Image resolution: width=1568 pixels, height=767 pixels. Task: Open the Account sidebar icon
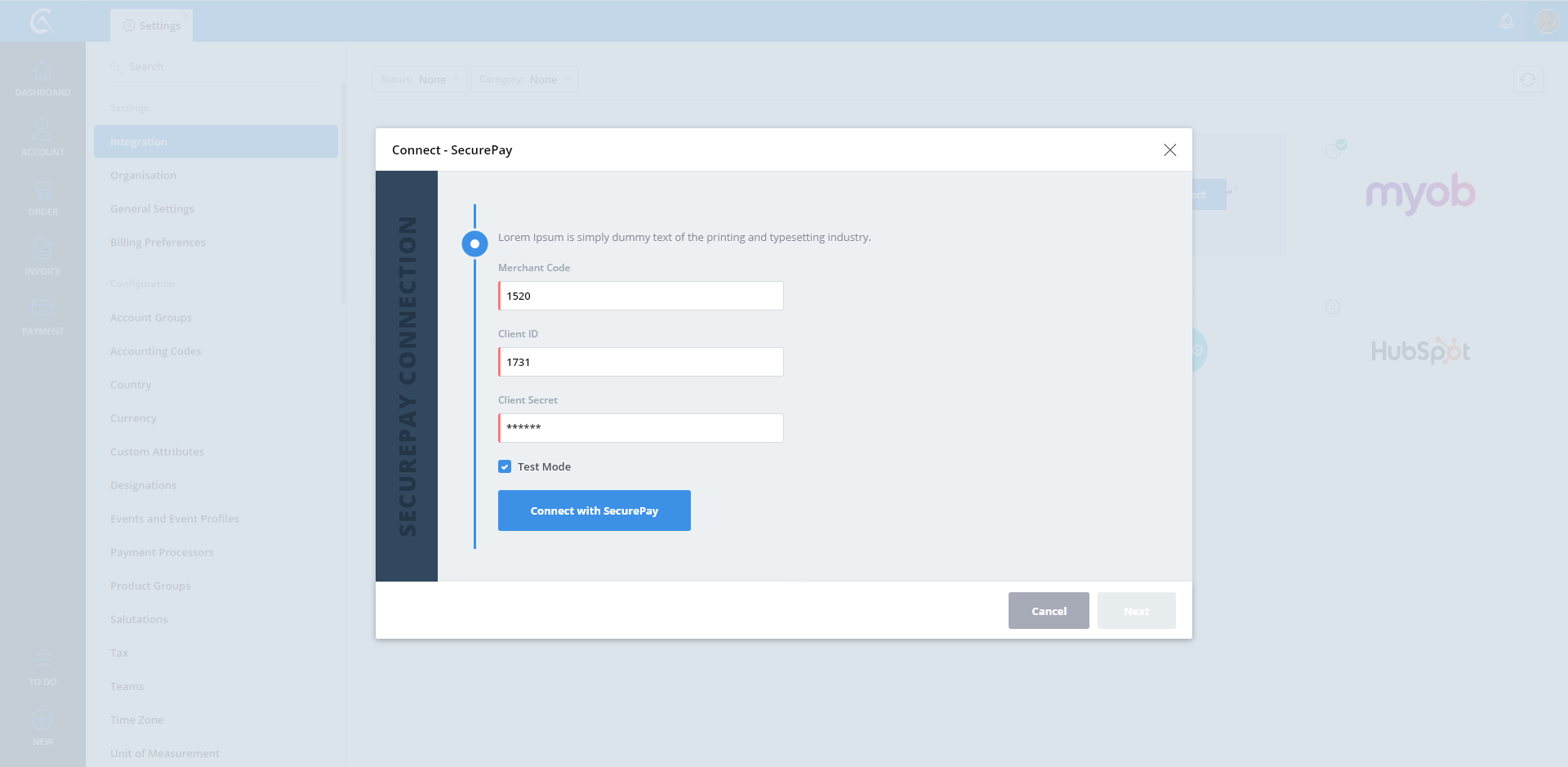(42, 137)
